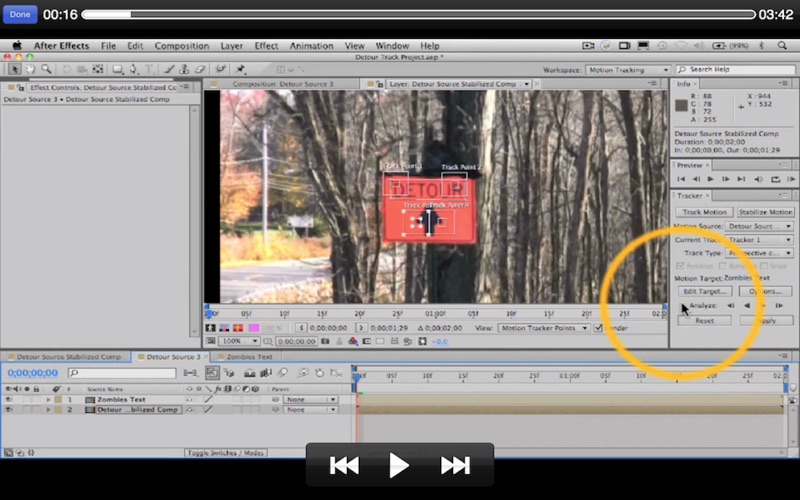Click the large play button in video player
The width and height of the screenshot is (800, 500).
click(398, 465)
